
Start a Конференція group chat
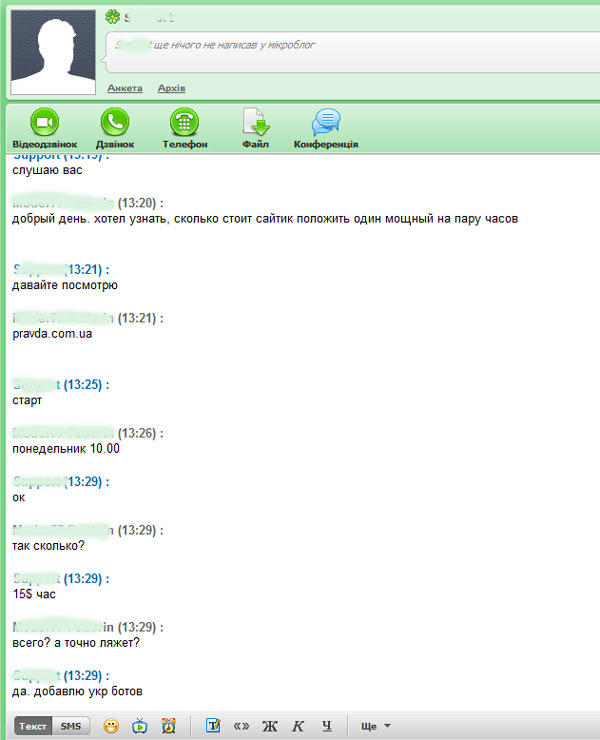click(x=326, y=123)
